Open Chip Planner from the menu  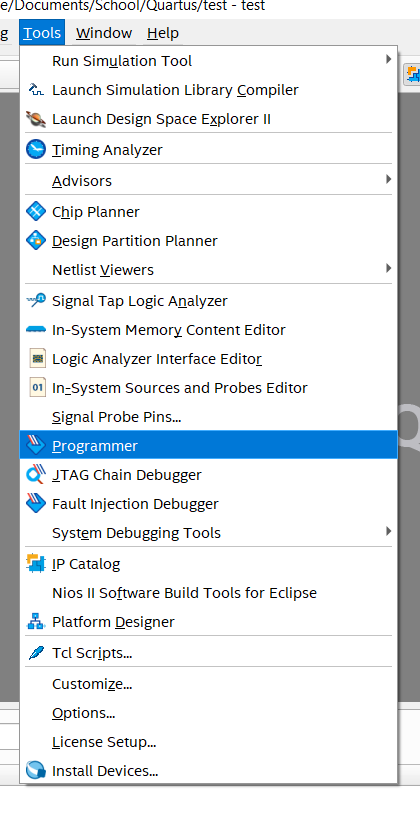click(x=208, y=212)
